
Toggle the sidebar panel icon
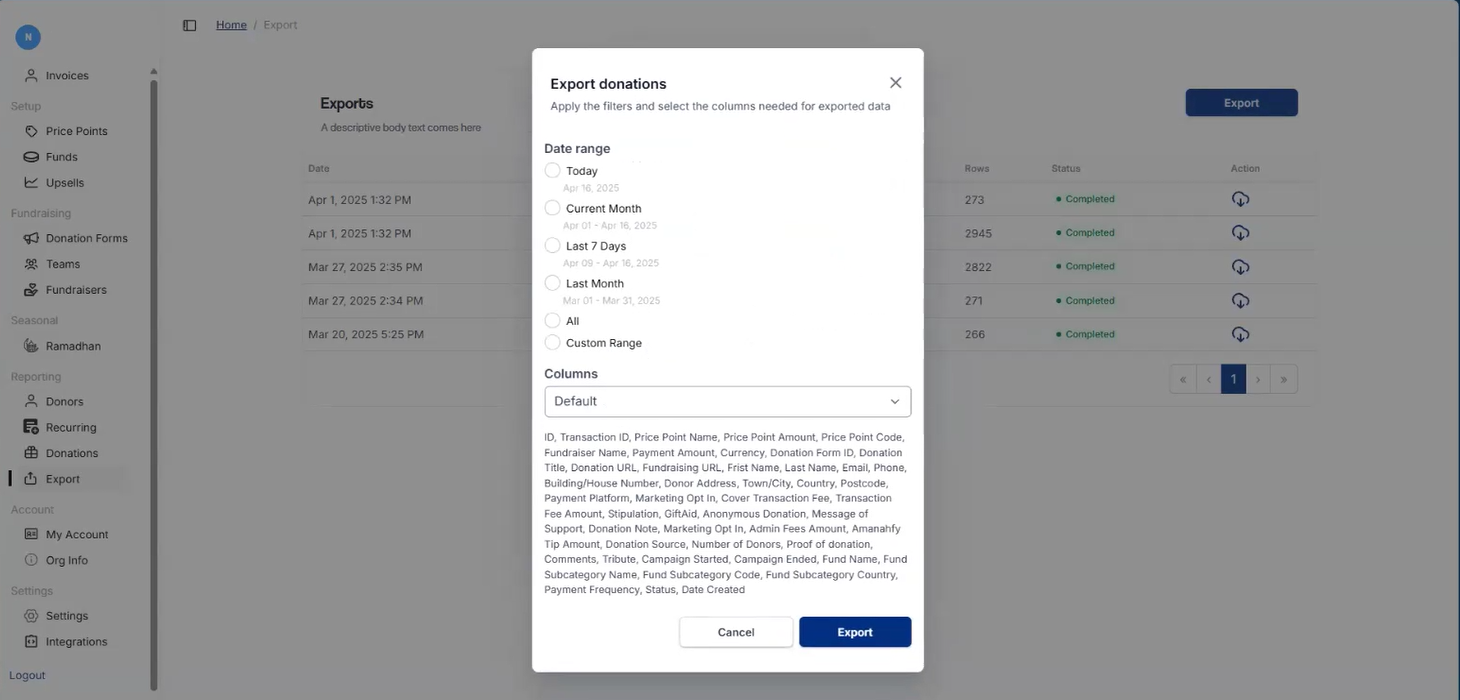coord(189,25)
